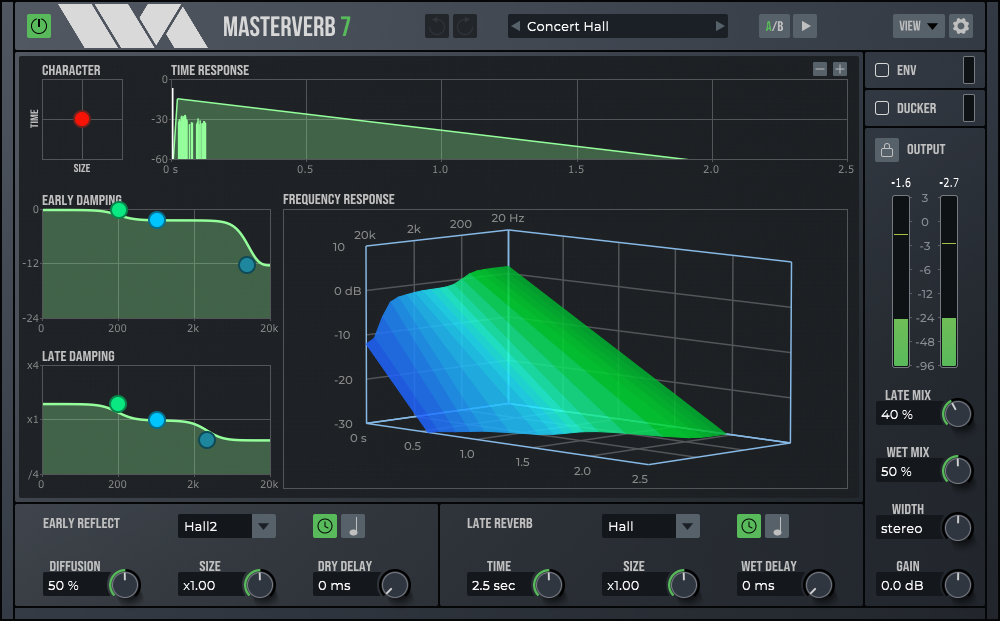Image resolution: width=1000 pixels, height=621 pixels.
Task: Adjust the LATE MIX knob
Action: click(x=958, y=413)
